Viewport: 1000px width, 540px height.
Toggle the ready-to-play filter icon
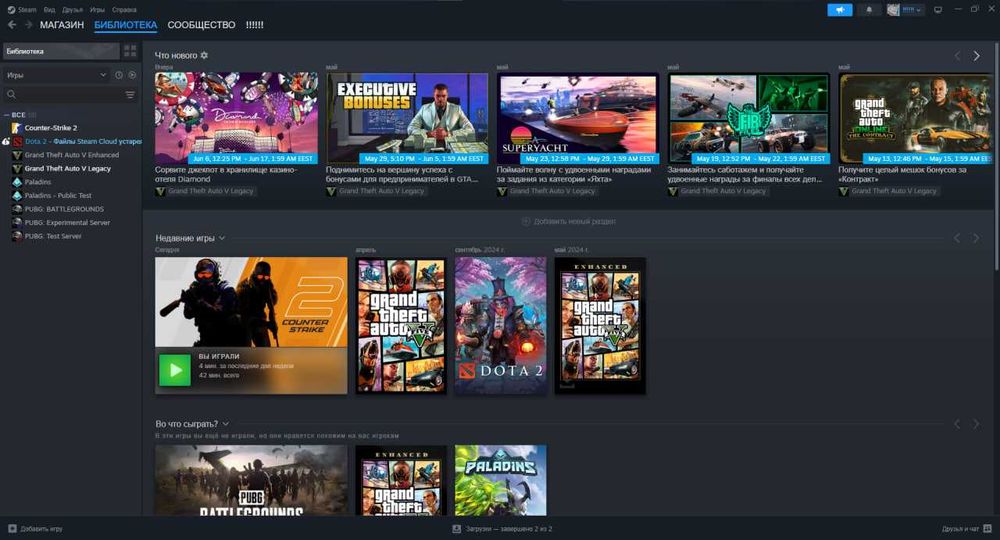tap(132, 75)
